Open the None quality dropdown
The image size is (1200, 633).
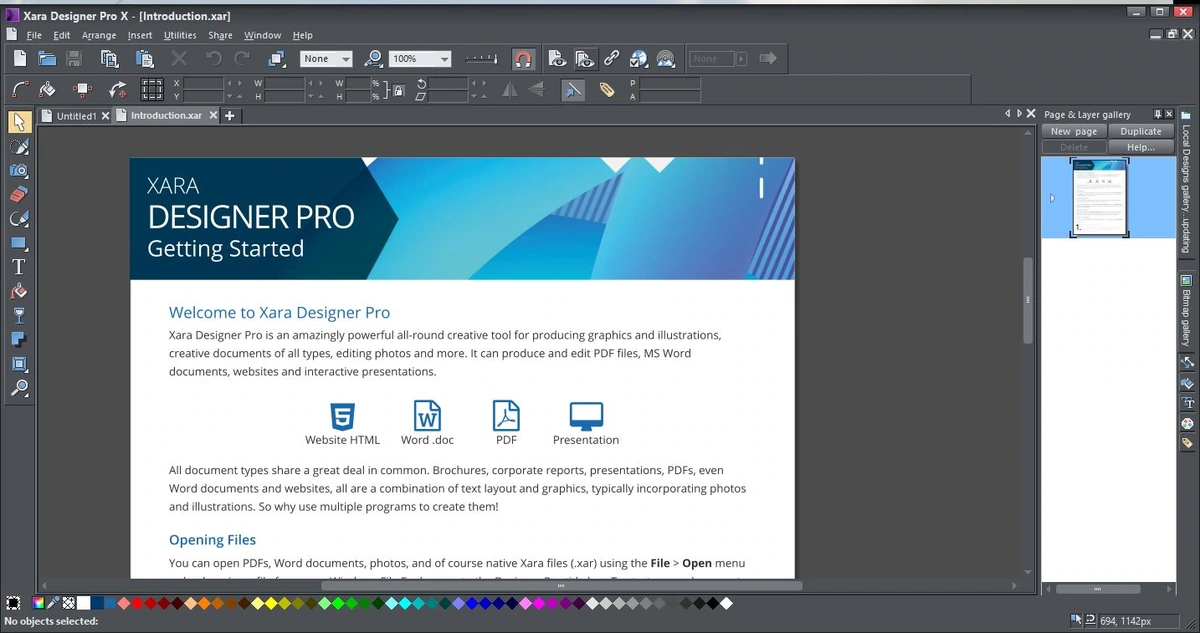point(326,59)
